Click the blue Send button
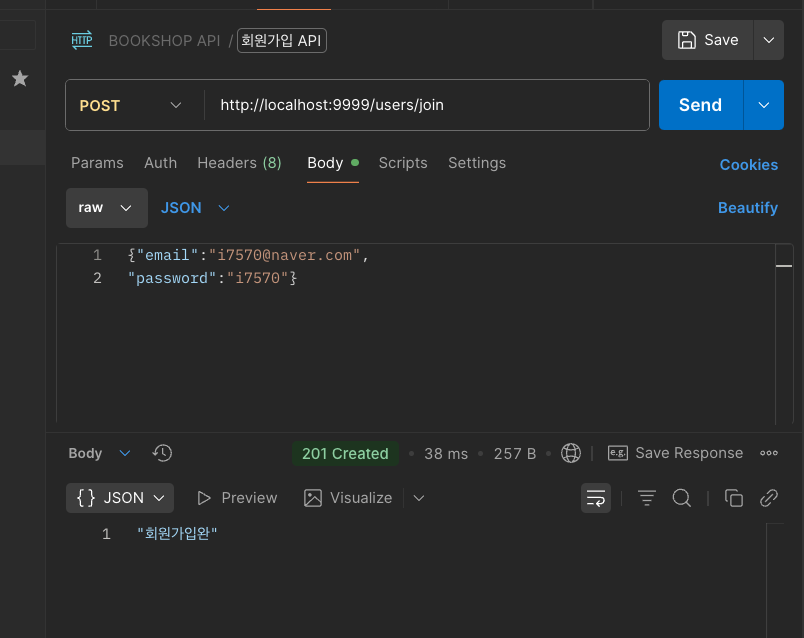 [700, 105]
